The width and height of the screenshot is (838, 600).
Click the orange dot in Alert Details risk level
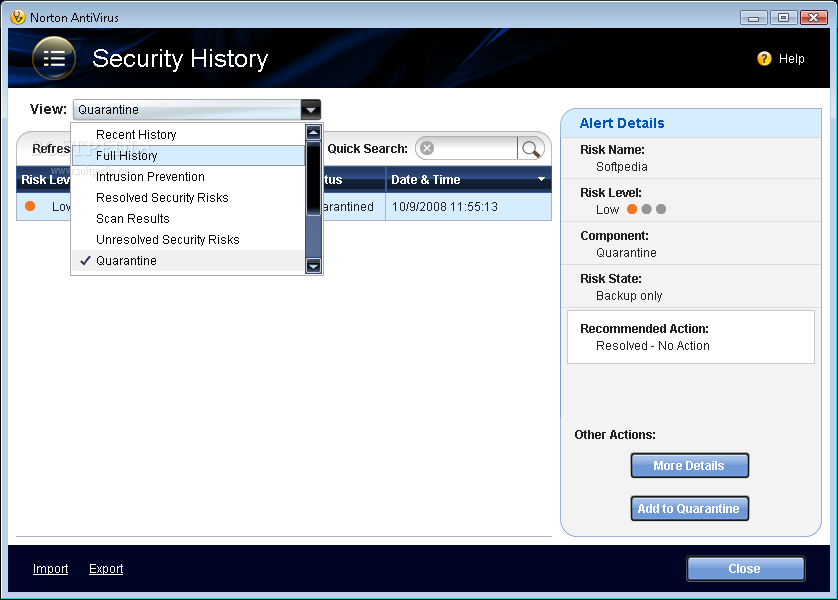point(632,209)
